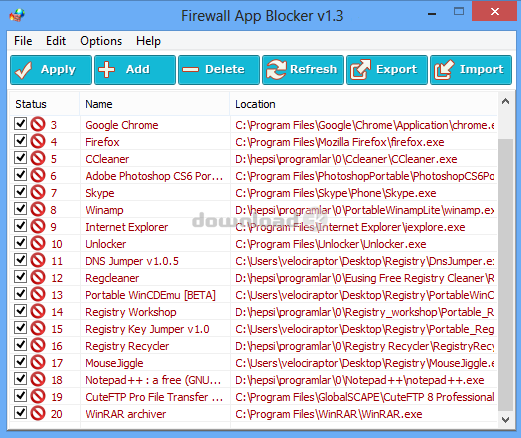Add a new application with plus button
521x438 pixels.
[135, 70]
